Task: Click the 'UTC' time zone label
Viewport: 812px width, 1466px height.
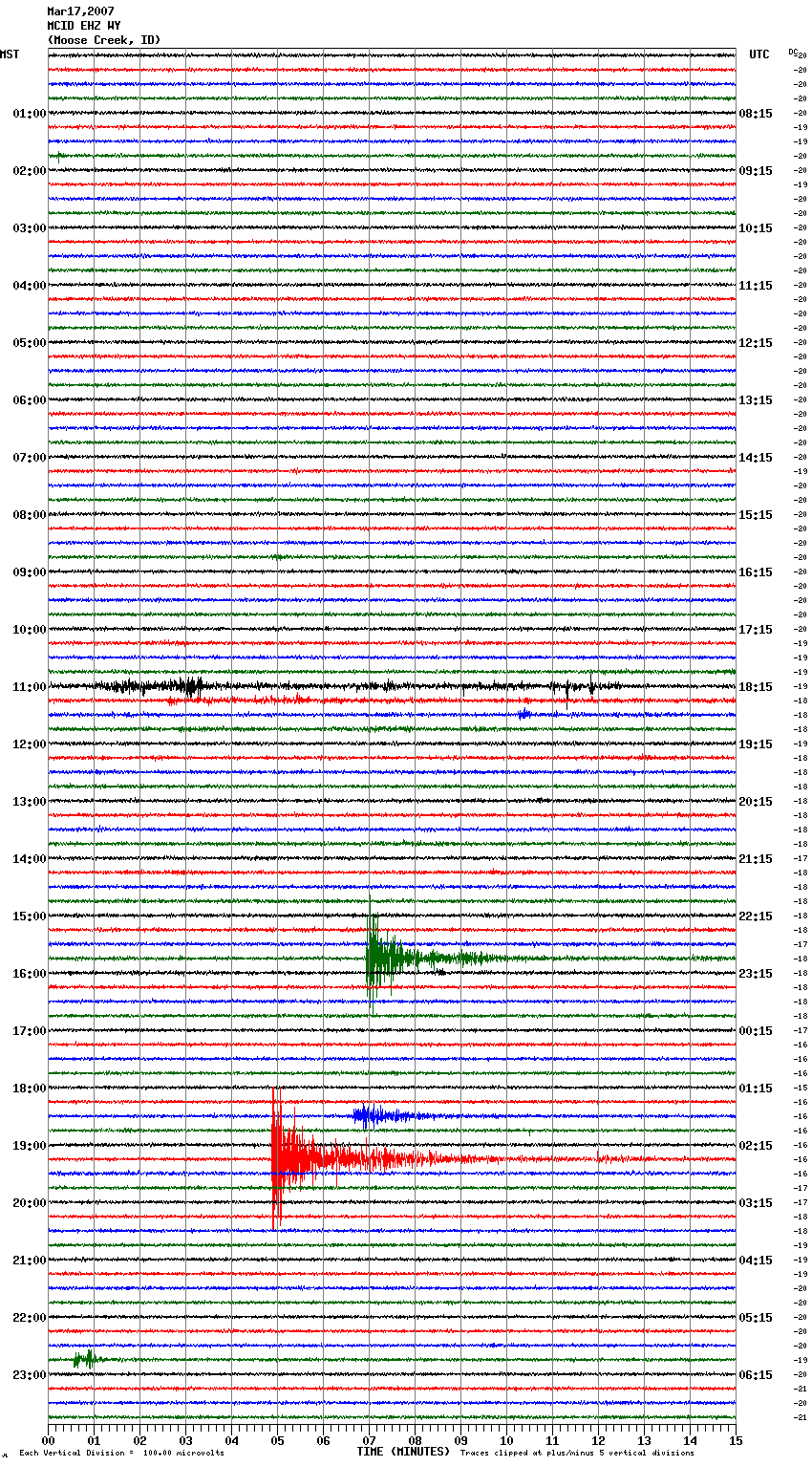Action: 759,54
